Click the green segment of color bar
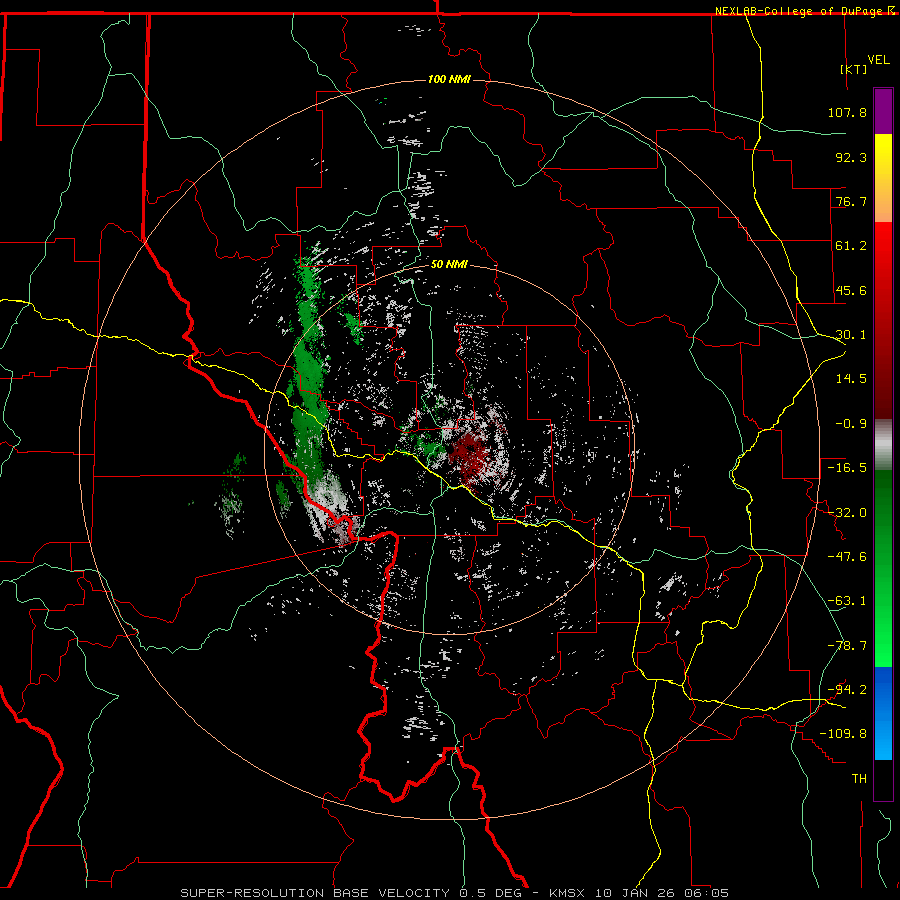 click(x=883, y=568)
